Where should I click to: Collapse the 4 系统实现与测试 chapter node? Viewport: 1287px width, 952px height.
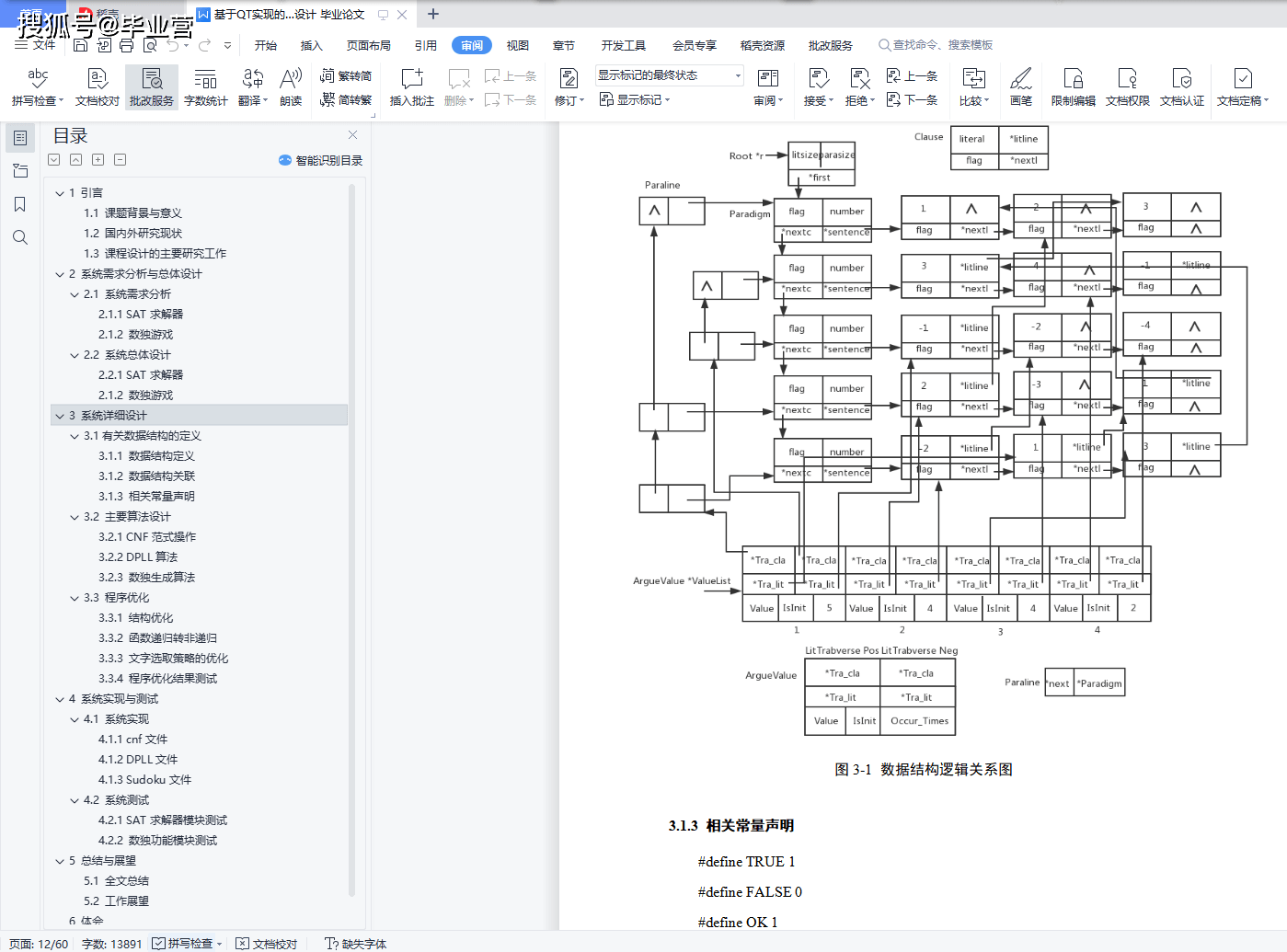pyautogui.click(x=60, y=699)
